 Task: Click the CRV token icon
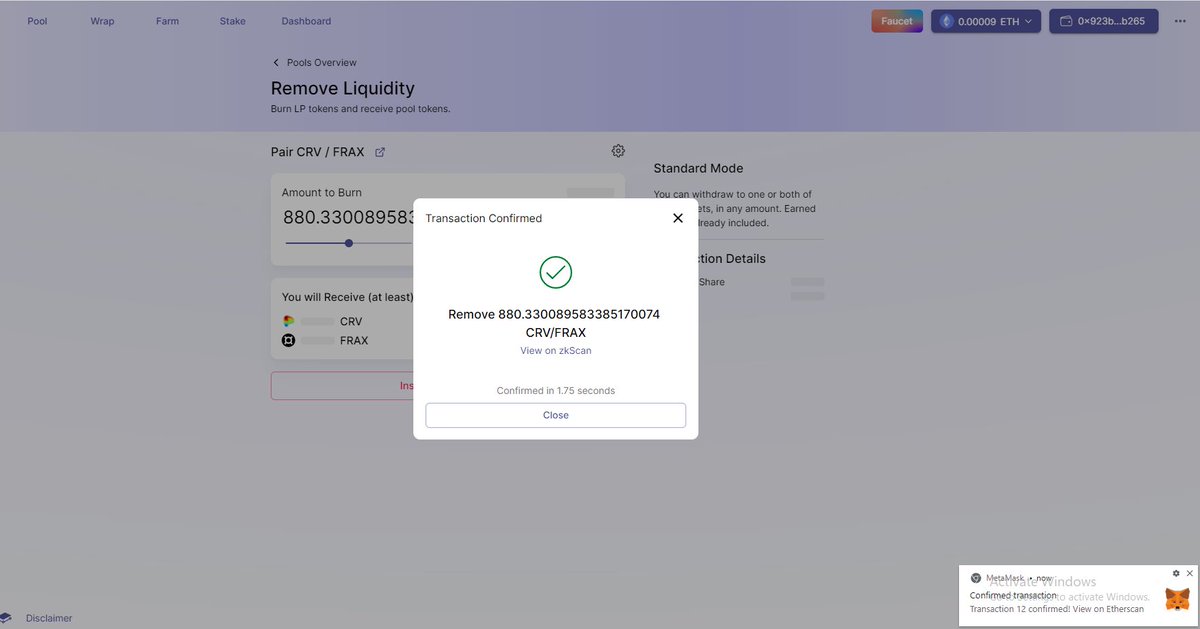(289, 321)
